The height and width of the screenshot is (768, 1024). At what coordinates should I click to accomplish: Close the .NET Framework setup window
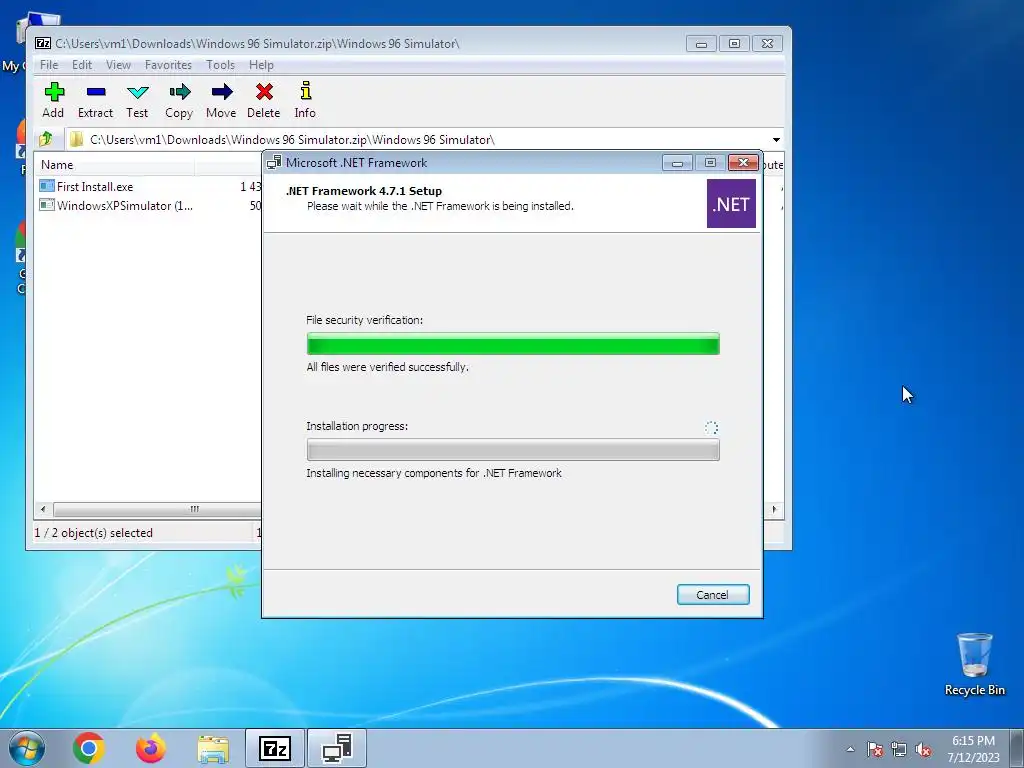[743, 163]
